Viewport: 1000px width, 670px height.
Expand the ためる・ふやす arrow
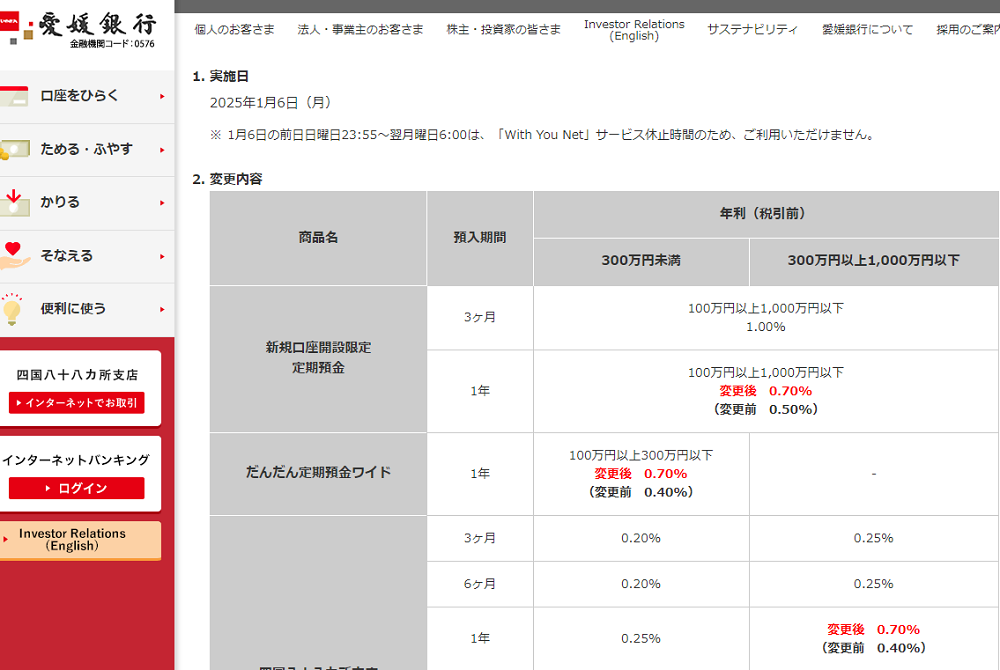(162, 150)
